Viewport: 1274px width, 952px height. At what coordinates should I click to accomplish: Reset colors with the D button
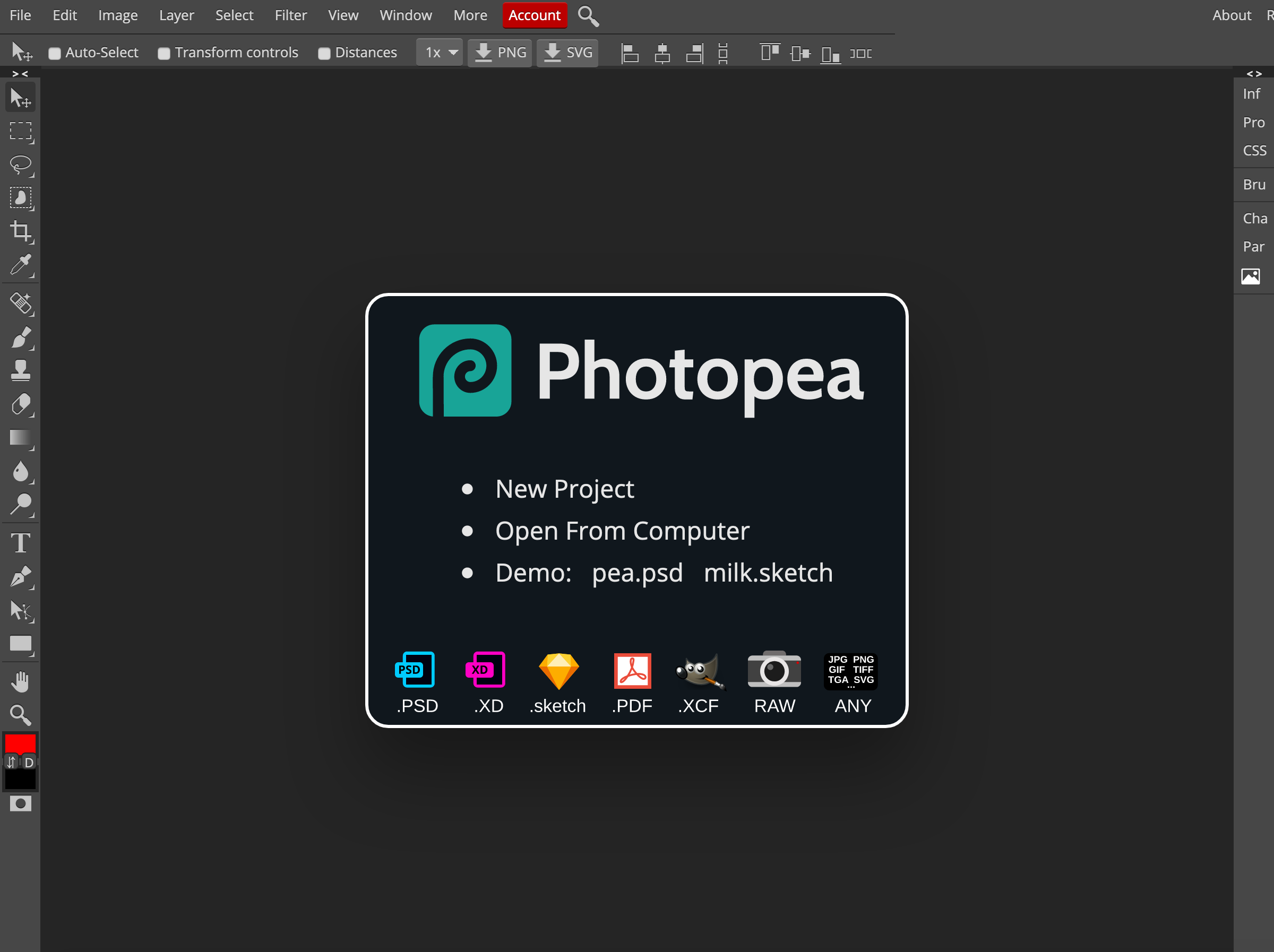click(29, 763)
